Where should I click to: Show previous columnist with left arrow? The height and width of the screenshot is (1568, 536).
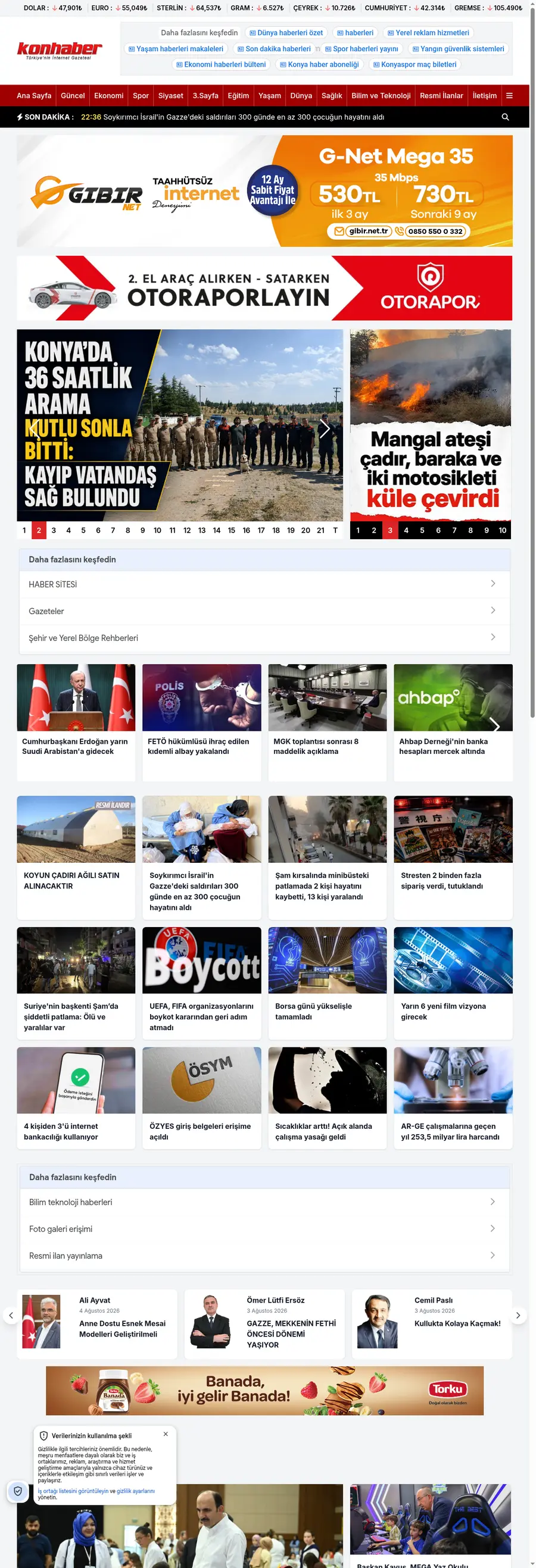[10, 1315]
